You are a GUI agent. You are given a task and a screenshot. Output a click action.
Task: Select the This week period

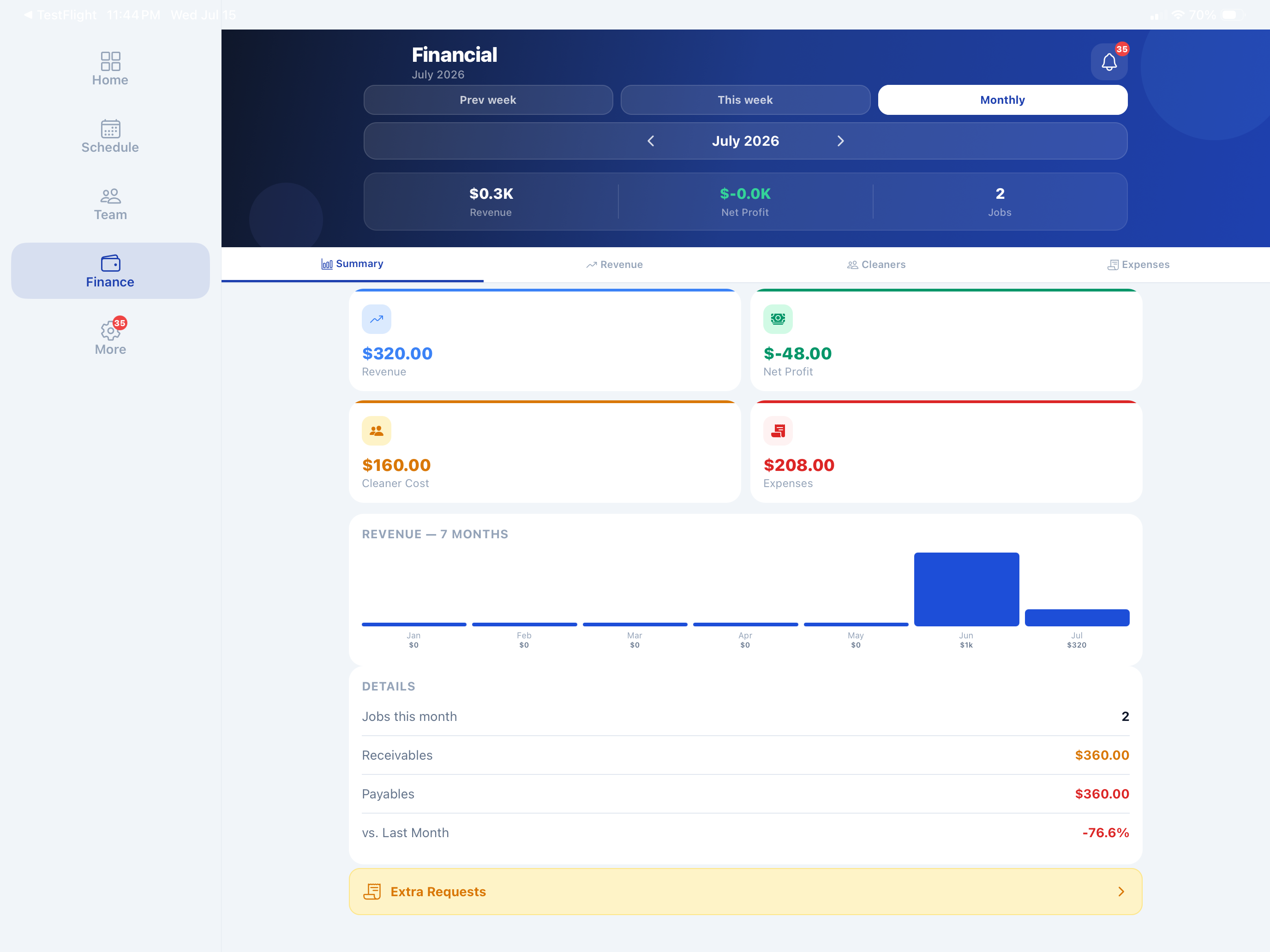pos(745,100)
